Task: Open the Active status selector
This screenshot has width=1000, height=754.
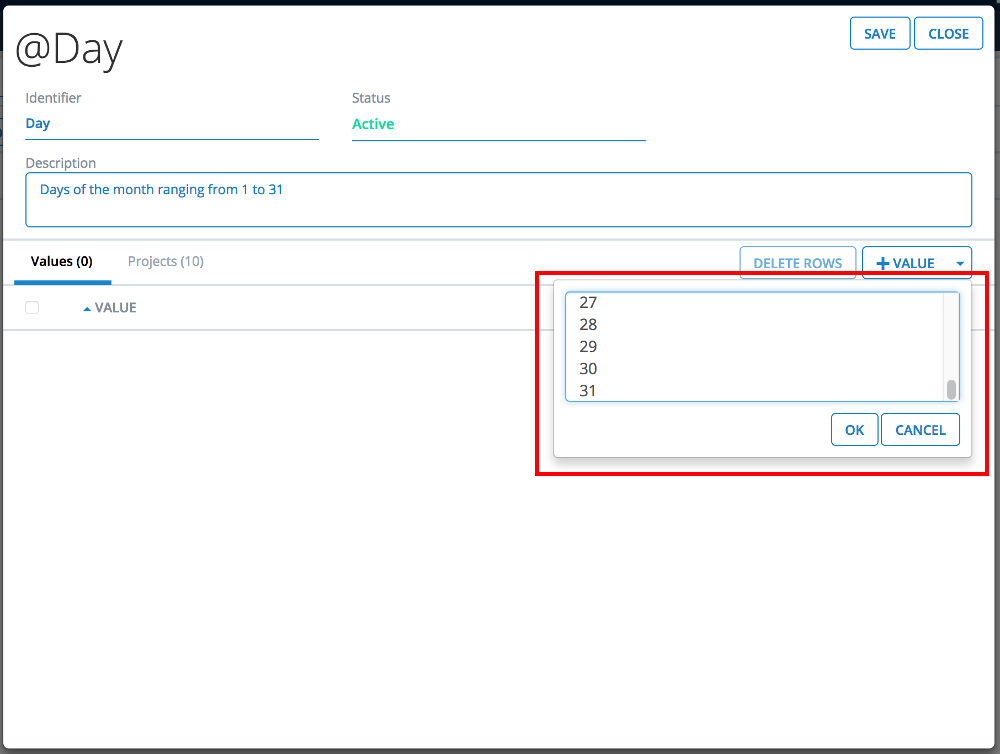Action: click(497, 124)
